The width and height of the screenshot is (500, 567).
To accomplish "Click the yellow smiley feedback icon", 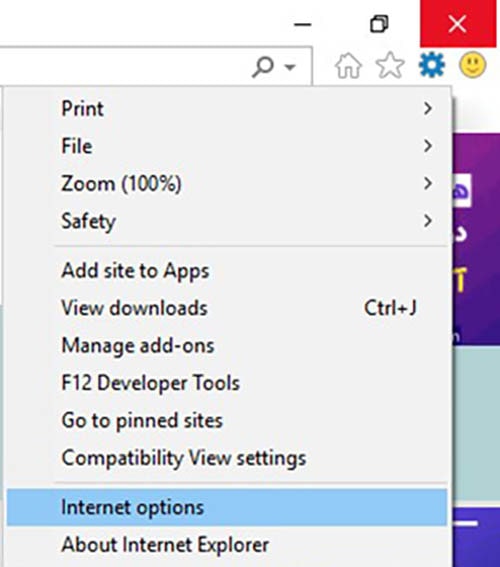I will (472, 65).
